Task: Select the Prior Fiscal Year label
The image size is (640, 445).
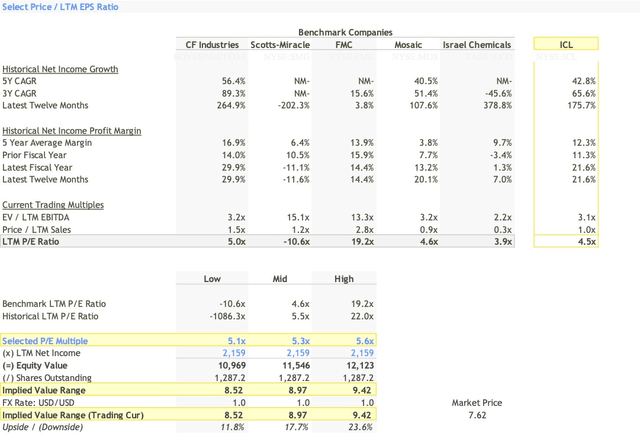Action: click(x=34, y=155)
